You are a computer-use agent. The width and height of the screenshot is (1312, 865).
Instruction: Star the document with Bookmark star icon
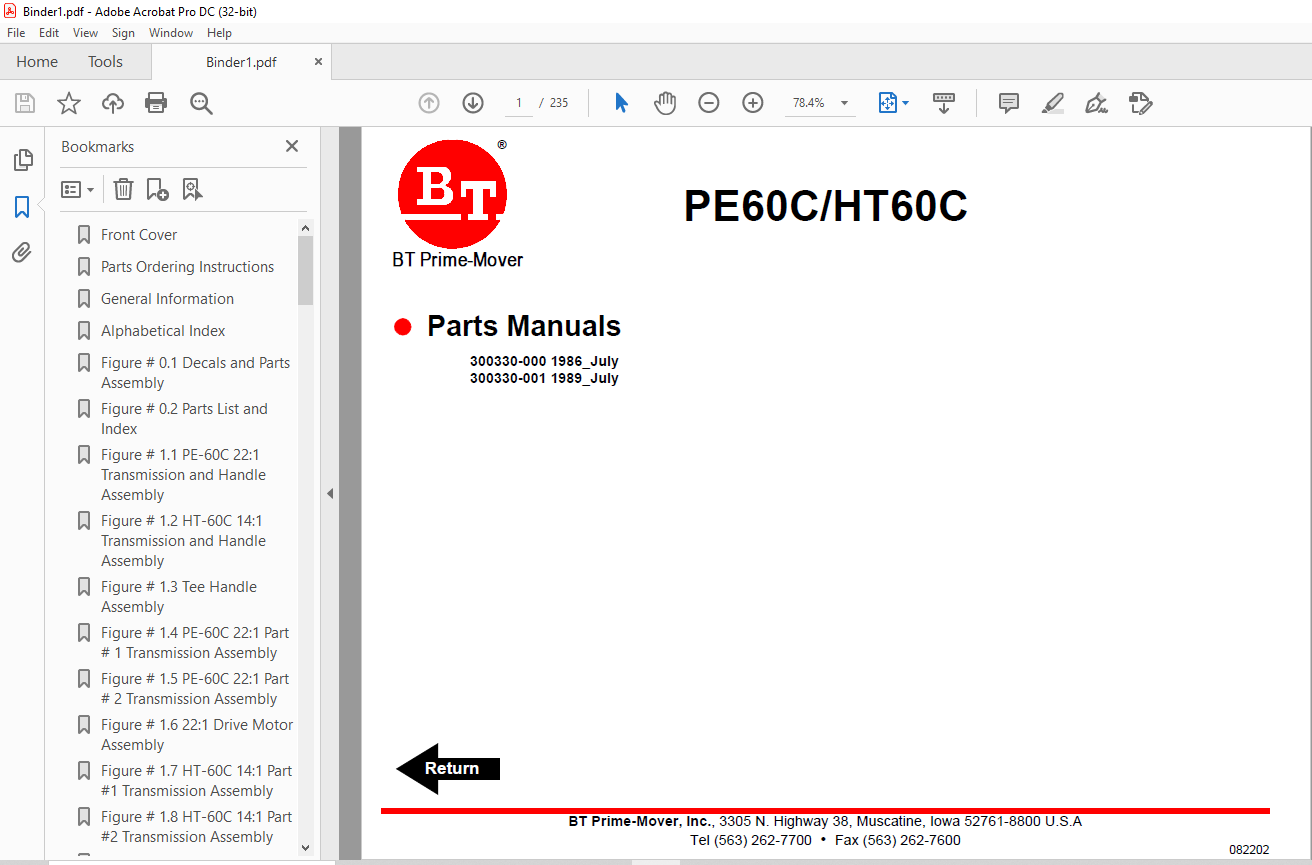coord(69,103)
